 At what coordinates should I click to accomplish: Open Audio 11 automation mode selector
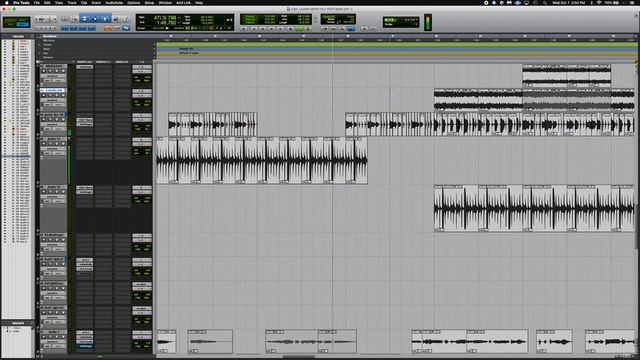click(58, 153)
